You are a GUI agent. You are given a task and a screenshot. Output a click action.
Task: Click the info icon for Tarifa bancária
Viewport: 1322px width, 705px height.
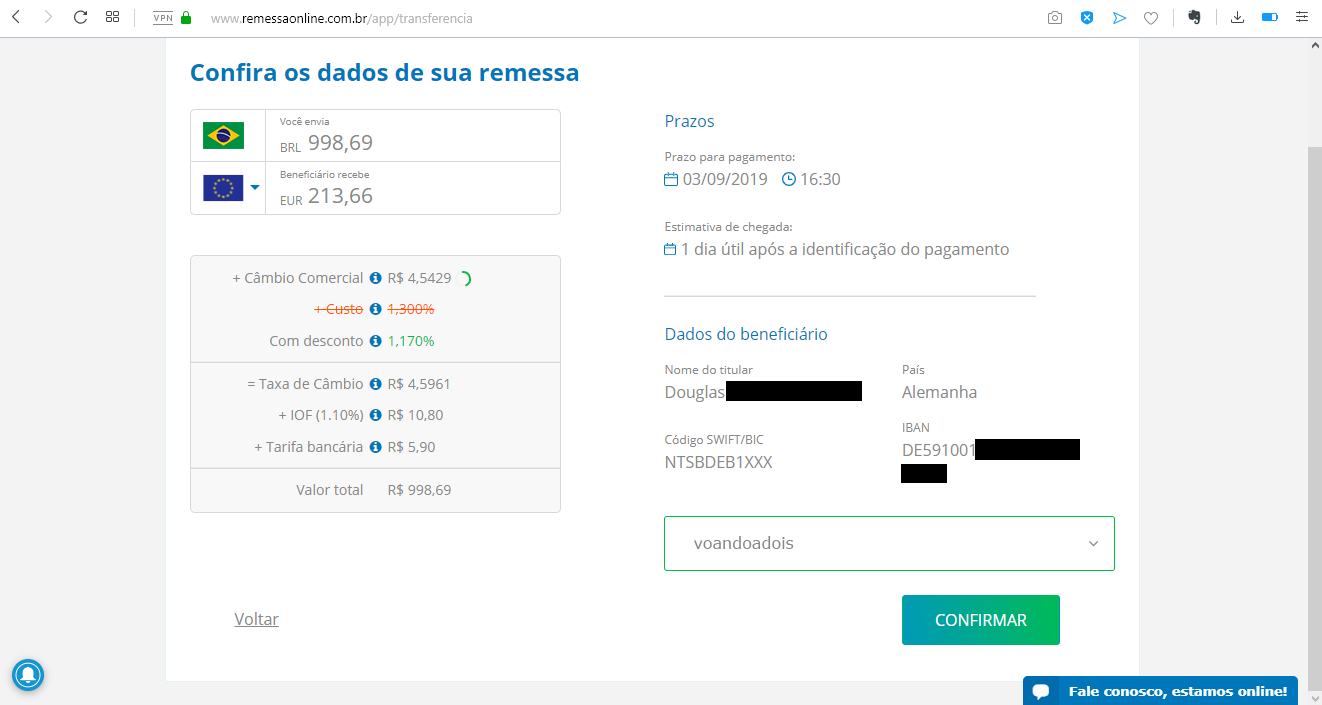[376, 447]
